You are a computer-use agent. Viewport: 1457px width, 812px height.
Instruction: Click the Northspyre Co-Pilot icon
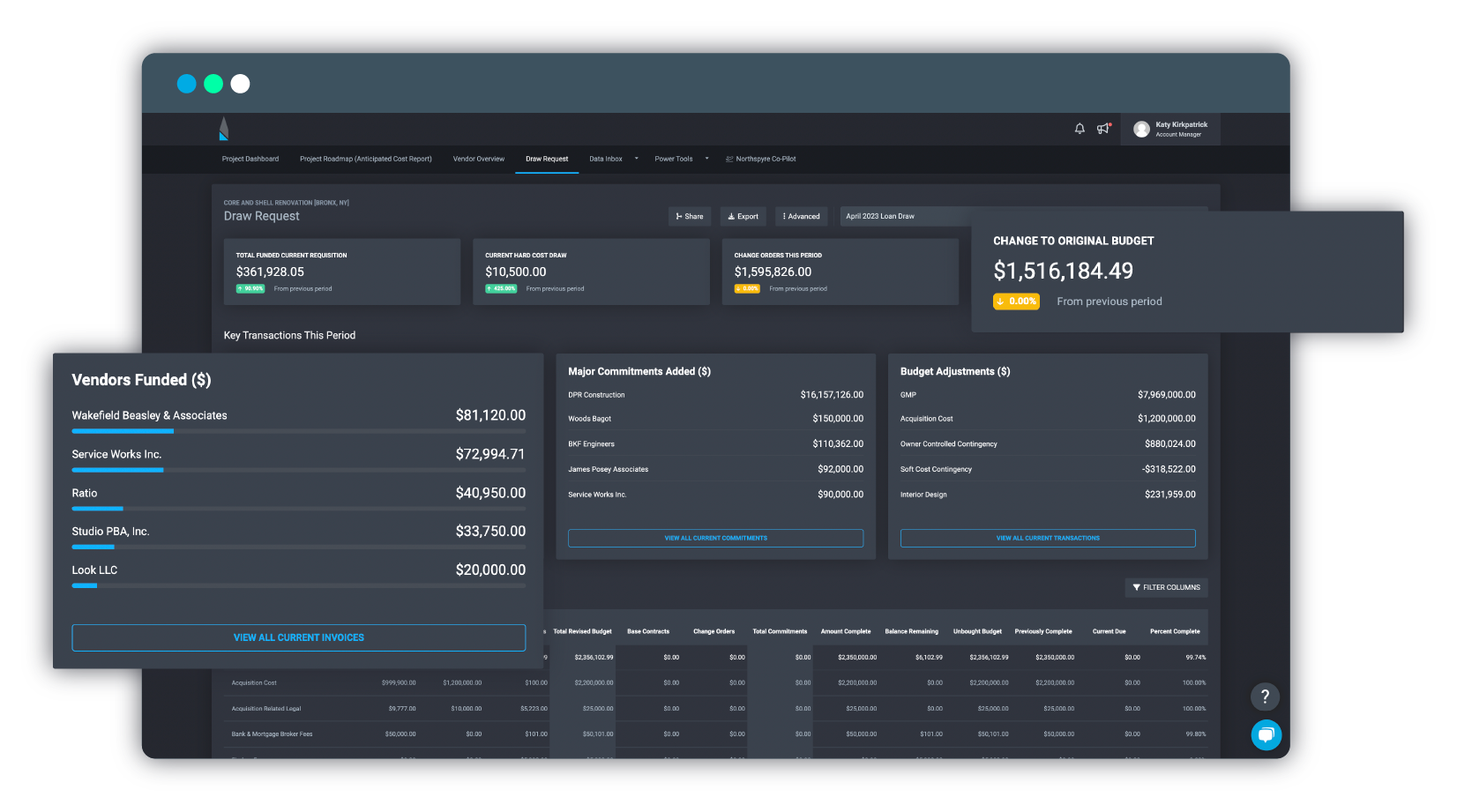click(x=729, y=160)
